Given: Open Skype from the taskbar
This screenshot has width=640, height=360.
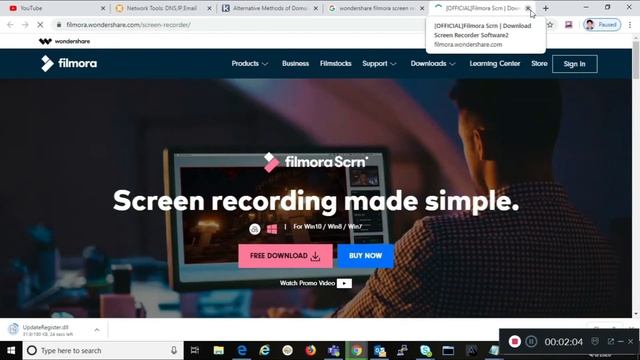Looking at the screenshot, I should (425, 351).
